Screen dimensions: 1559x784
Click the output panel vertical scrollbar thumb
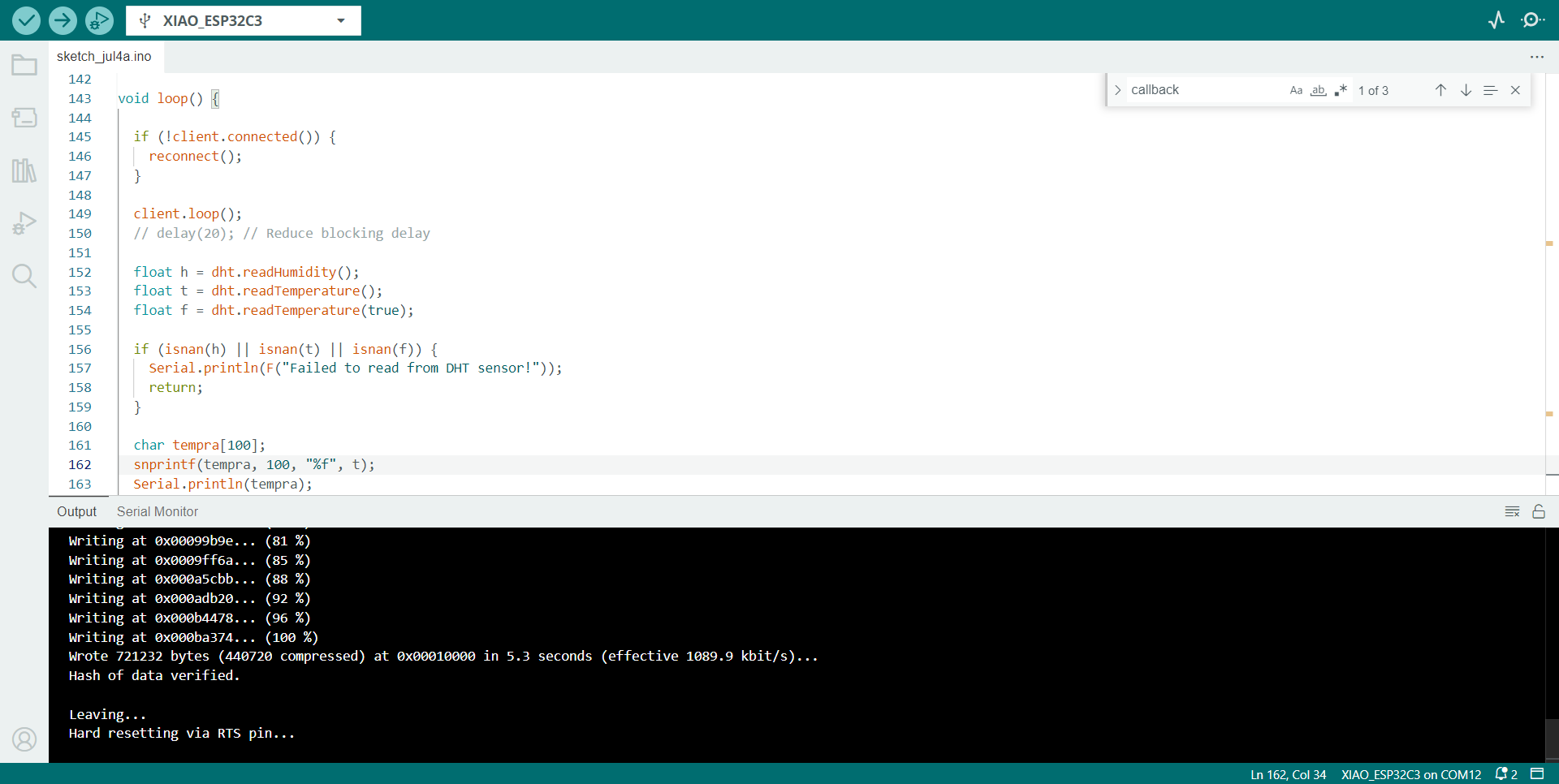pos(1552,739)
